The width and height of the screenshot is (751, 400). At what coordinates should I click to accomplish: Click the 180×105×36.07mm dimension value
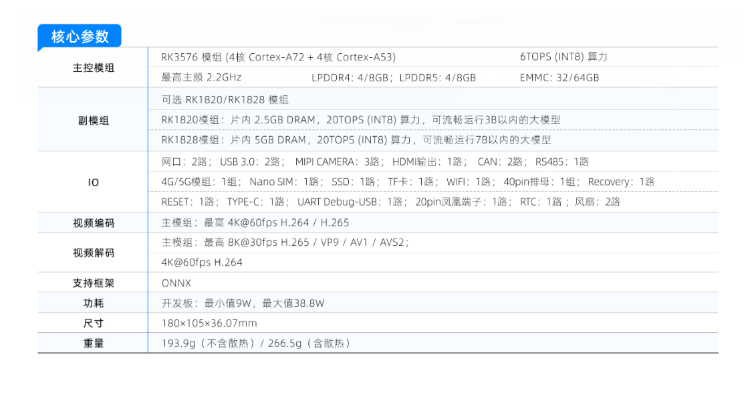209,324
